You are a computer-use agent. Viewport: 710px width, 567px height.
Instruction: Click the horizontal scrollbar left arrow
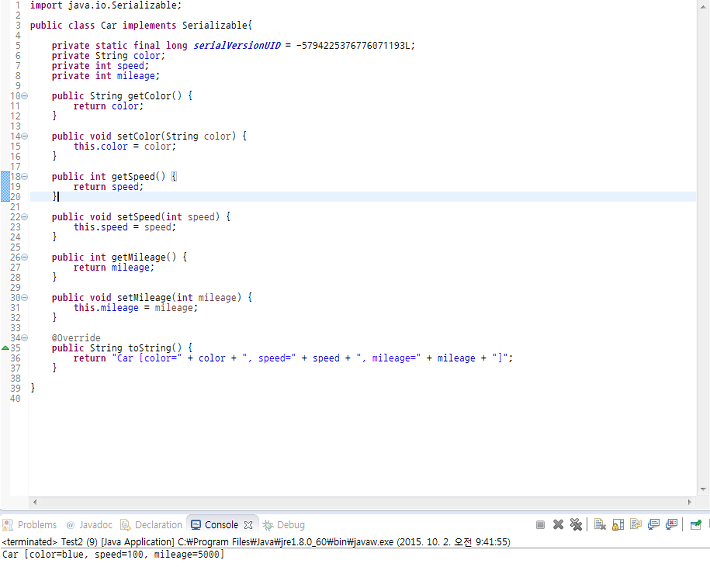click(35, 502)
